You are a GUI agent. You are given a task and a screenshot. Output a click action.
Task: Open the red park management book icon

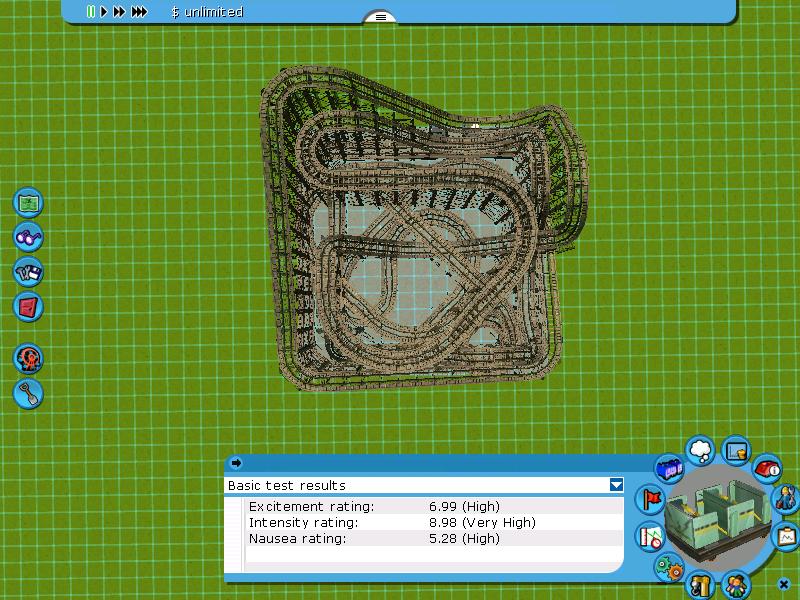tap(28, 307)
